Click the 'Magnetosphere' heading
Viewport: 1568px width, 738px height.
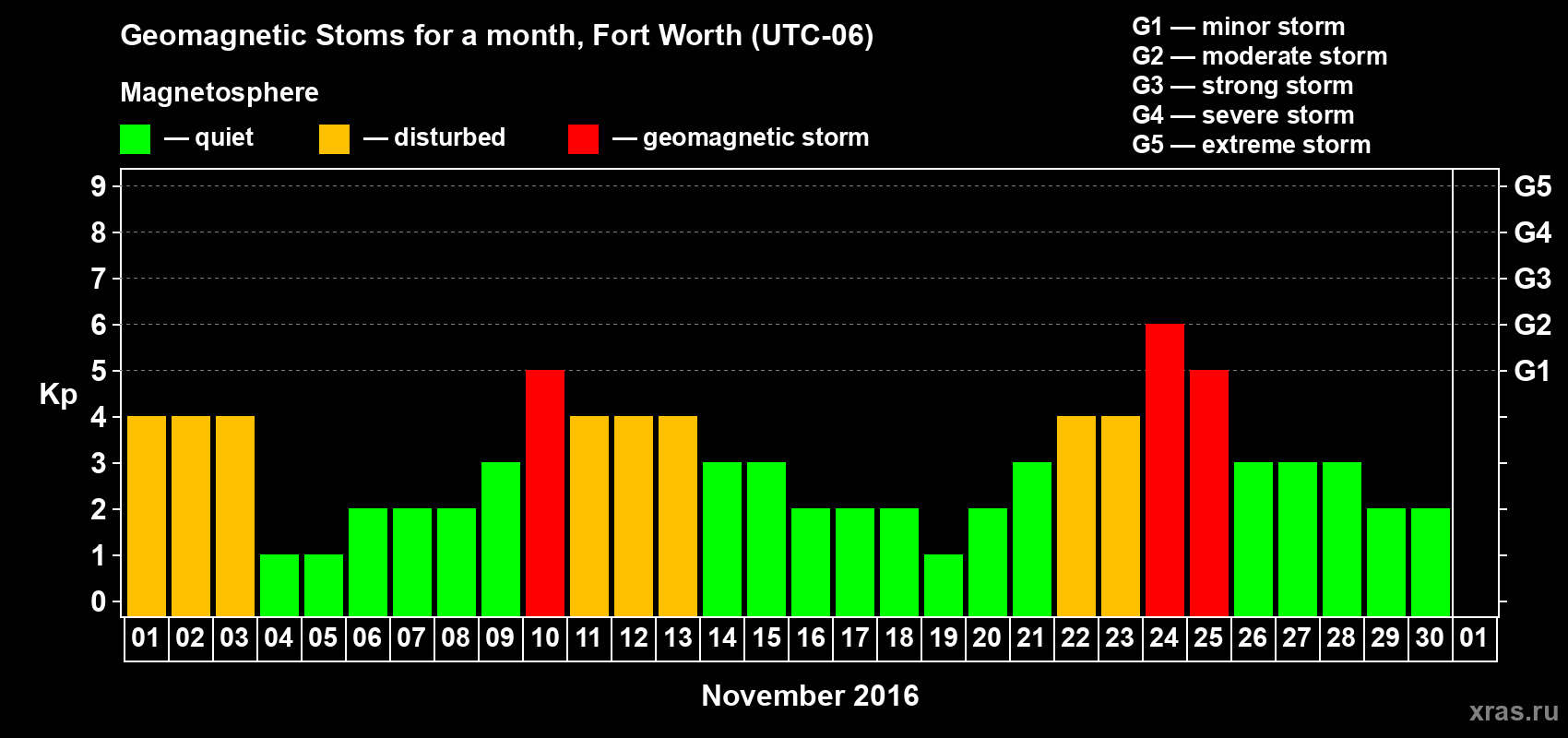[220, 92]
